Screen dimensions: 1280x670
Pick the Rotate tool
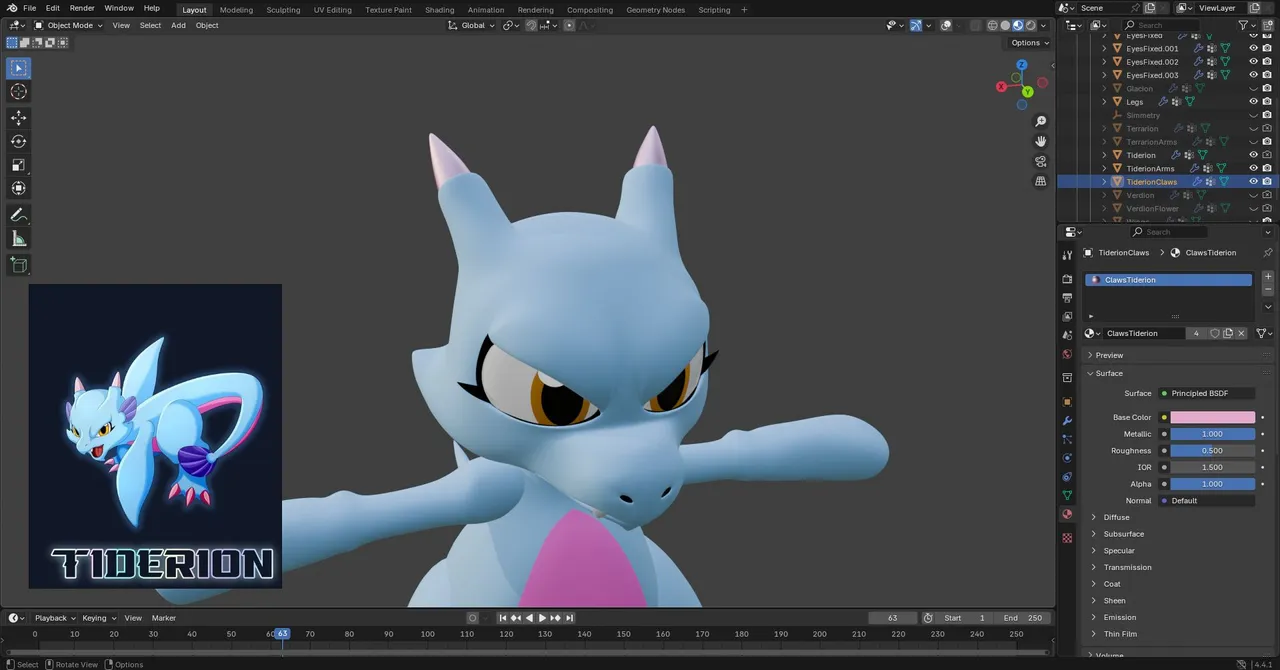(x=19, y=141)
